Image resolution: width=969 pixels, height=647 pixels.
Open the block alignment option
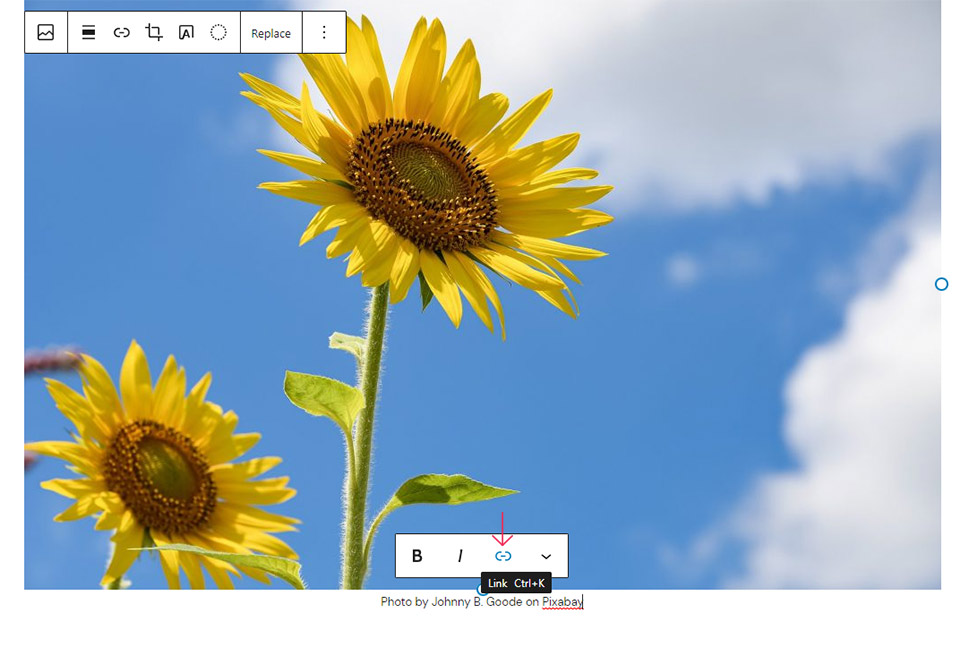[x=88, y=32]
